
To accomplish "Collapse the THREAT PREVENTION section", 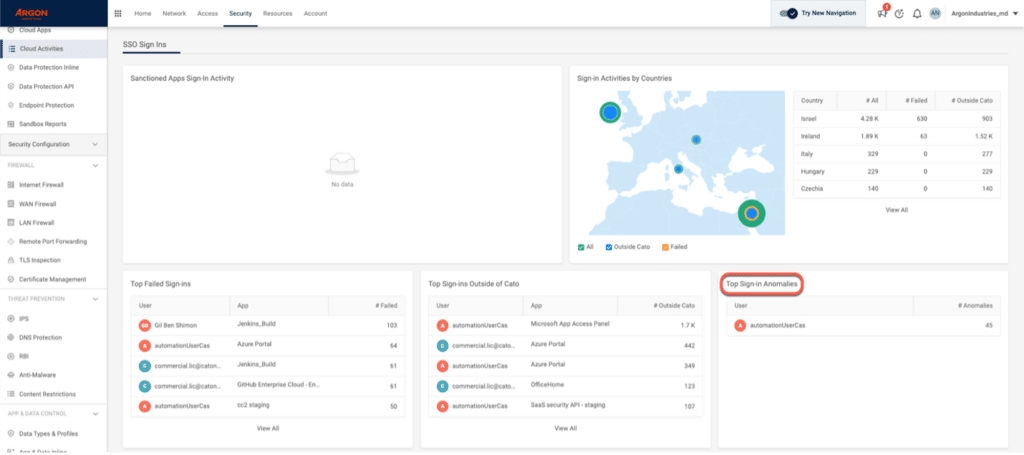I will pos(95,299).
